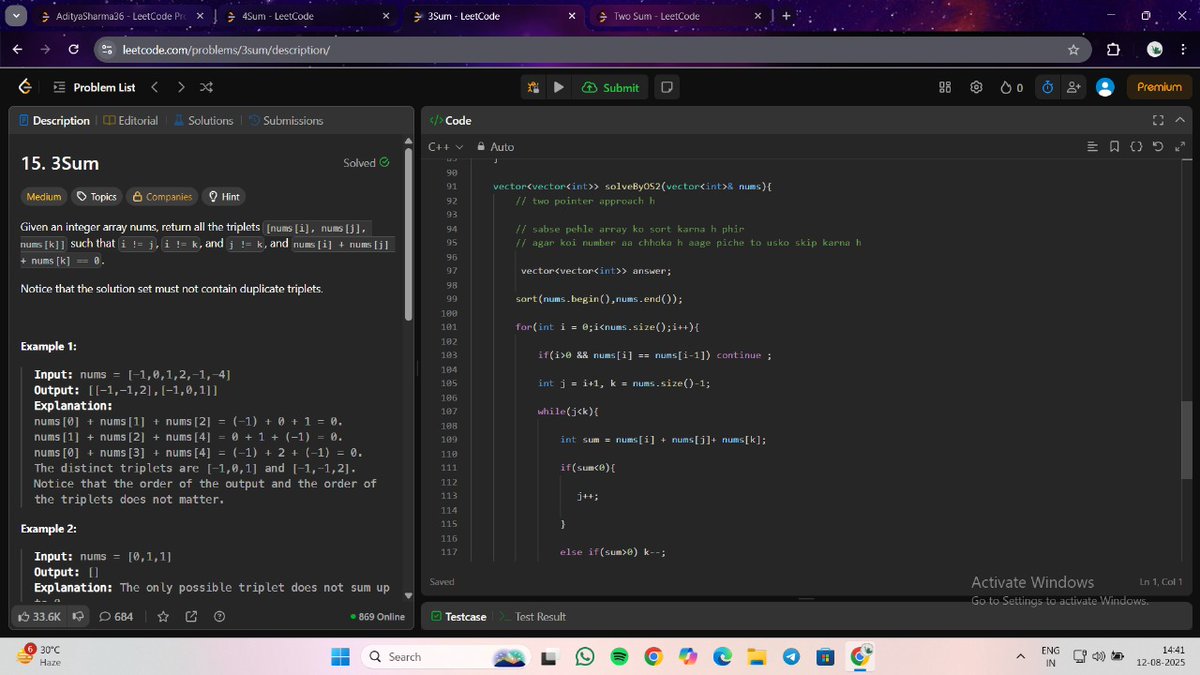1200x675 pixels.
Task: Open the C++ language dropdown
Action: tap(446, 147)
